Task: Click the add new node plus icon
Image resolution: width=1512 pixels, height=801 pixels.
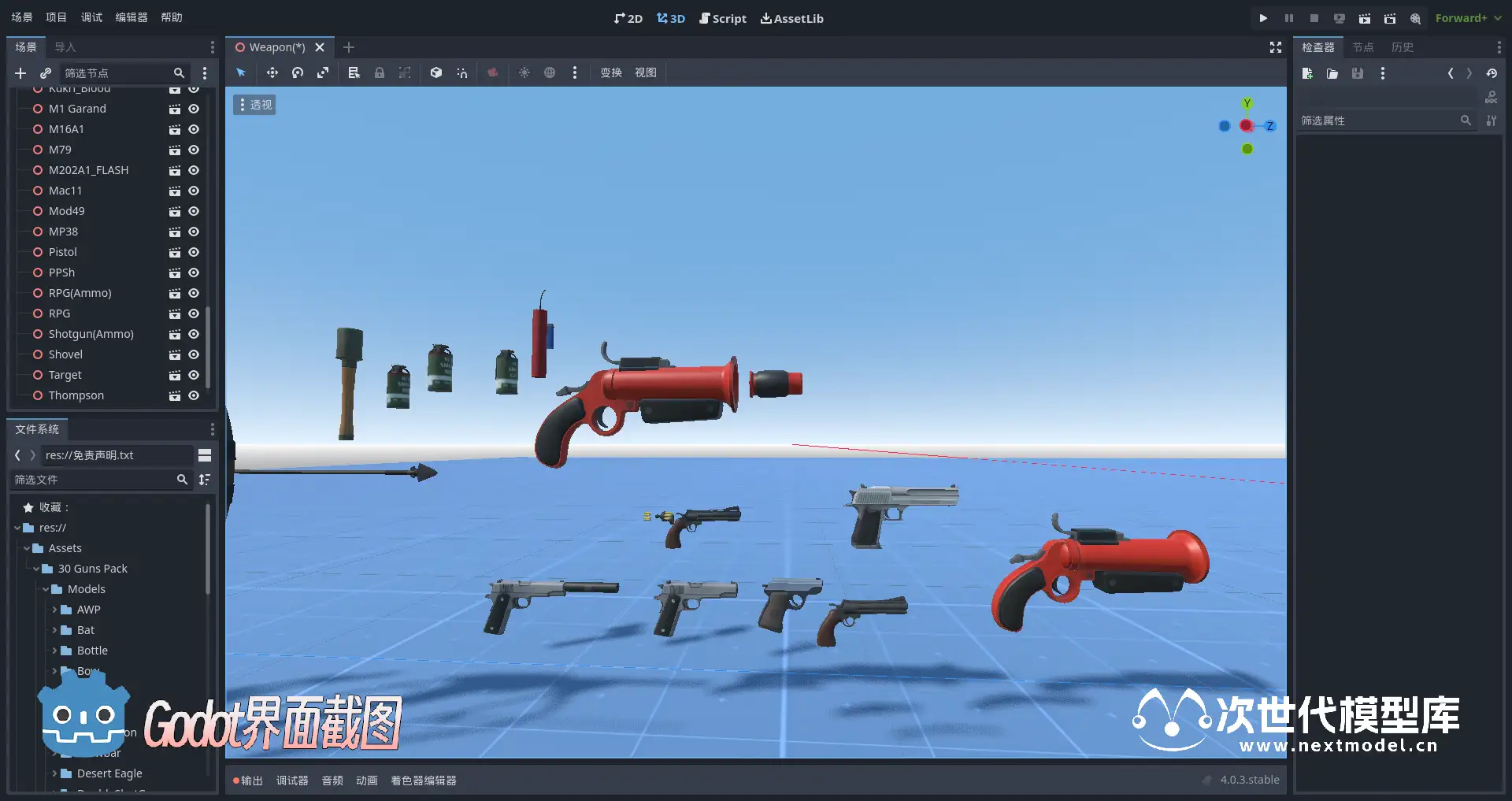Action: click(x=20, y=73)
